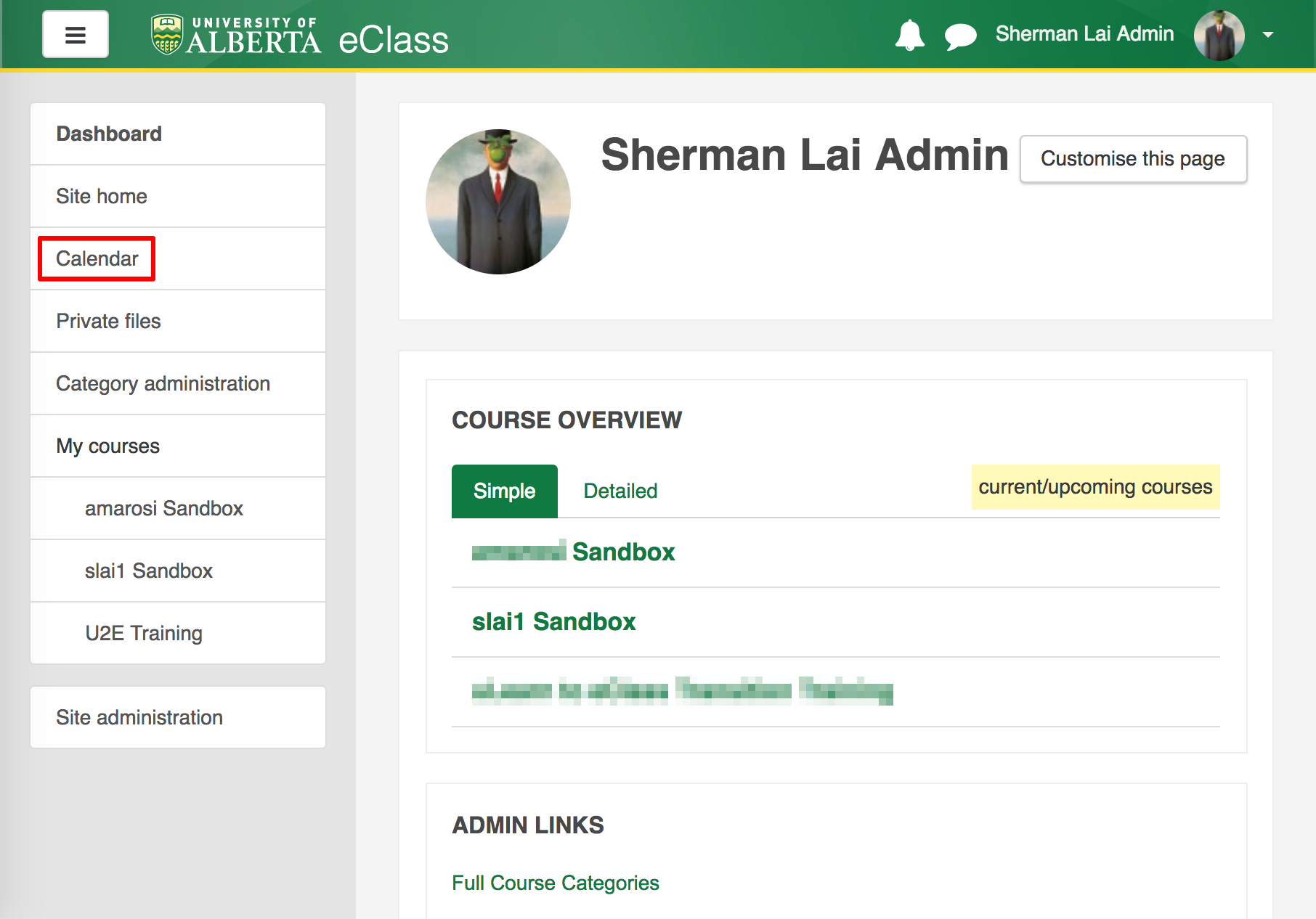Image resolution: width=1316 pixels, height=919 pixels.
Task: Open Site home from navigation
Action: pos(102,196)
